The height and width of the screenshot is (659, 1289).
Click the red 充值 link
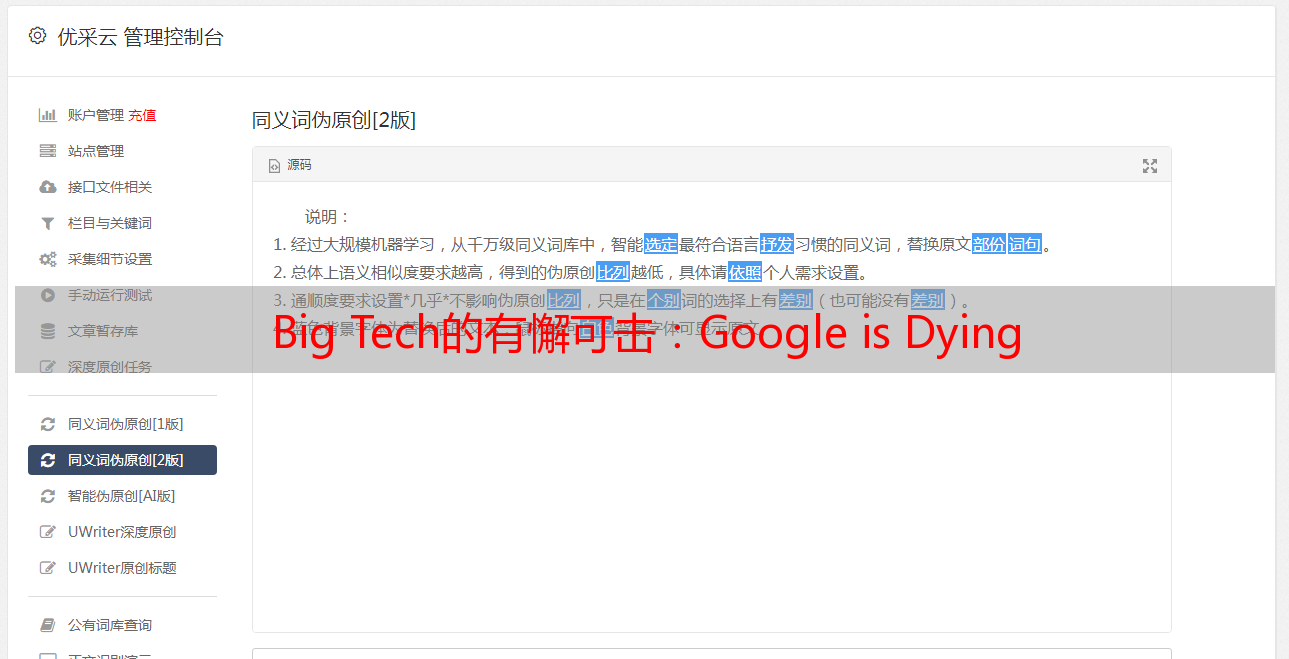click(x=142, y=115)
